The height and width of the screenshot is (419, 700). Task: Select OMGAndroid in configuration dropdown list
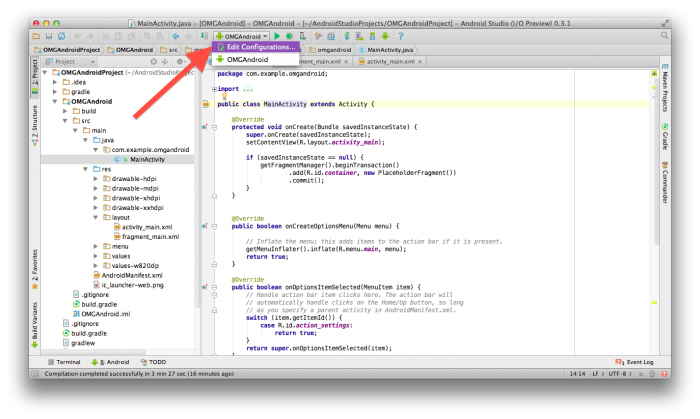[x=256, y=59]
